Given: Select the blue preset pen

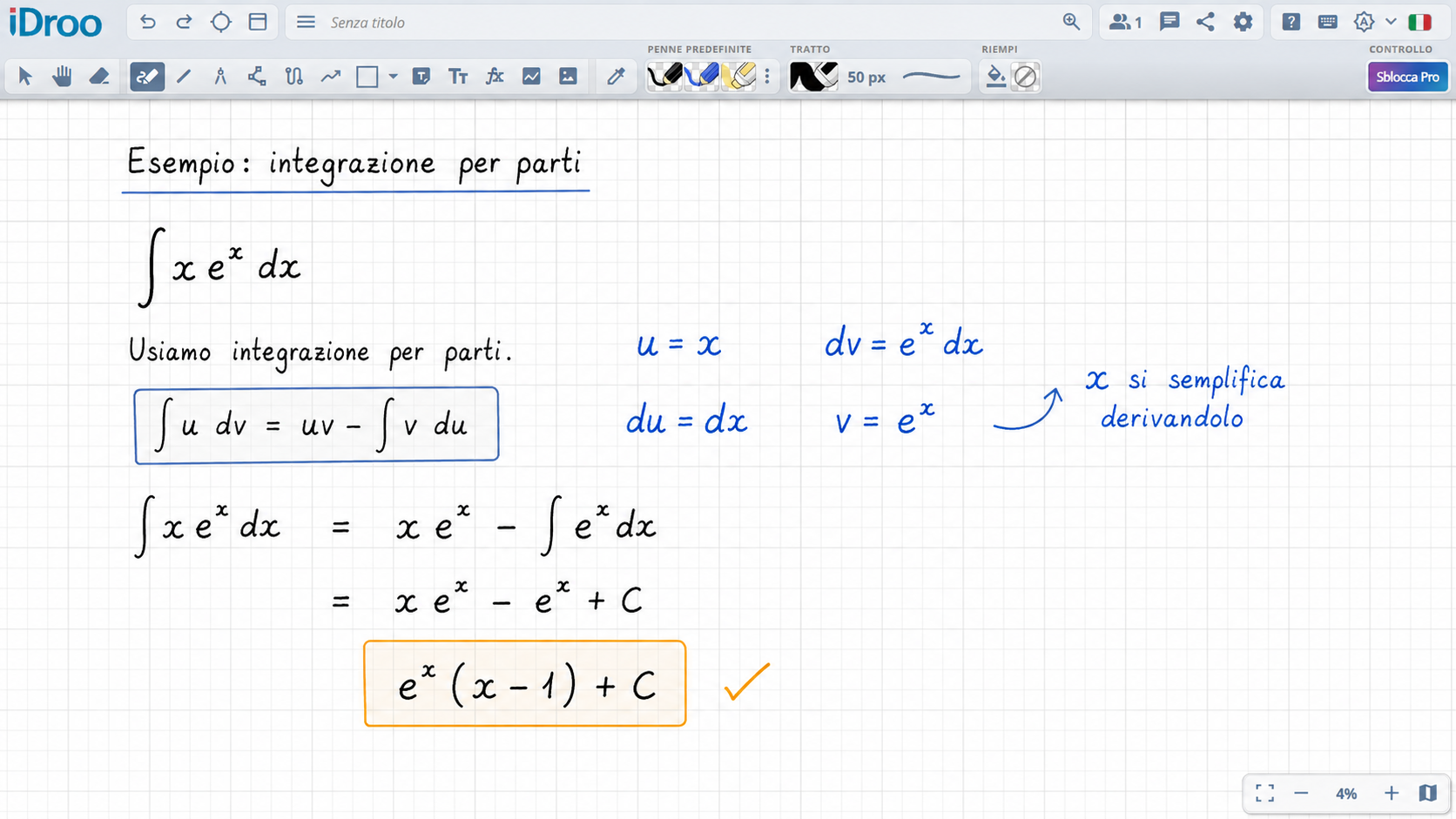Looking at the screenshot, I should coord(702,77).
